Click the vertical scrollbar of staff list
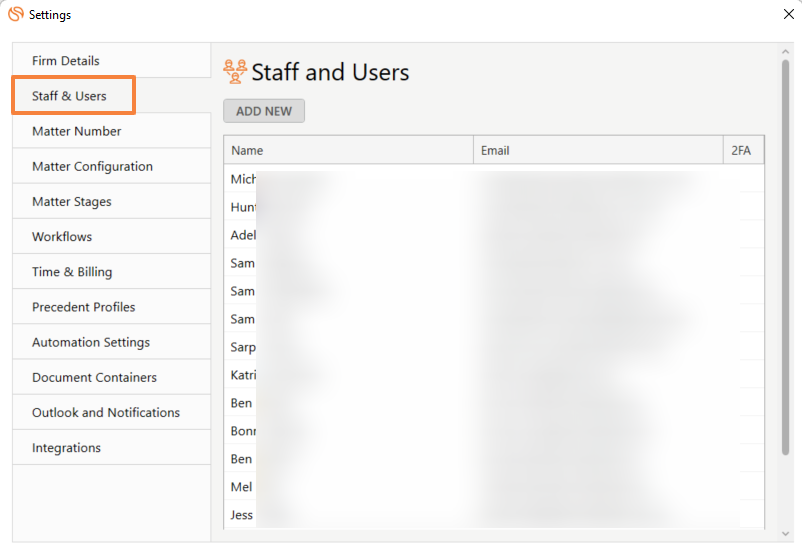 (785, 250)
